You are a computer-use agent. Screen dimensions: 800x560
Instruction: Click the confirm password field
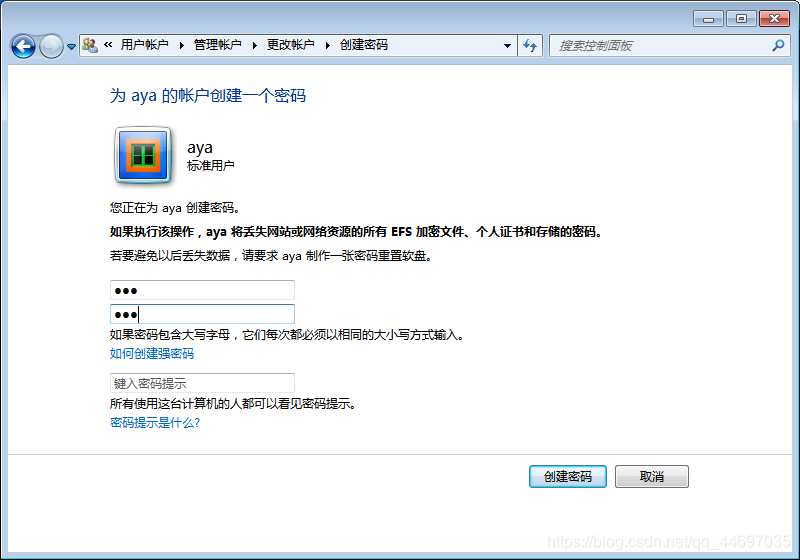[202, 314]
